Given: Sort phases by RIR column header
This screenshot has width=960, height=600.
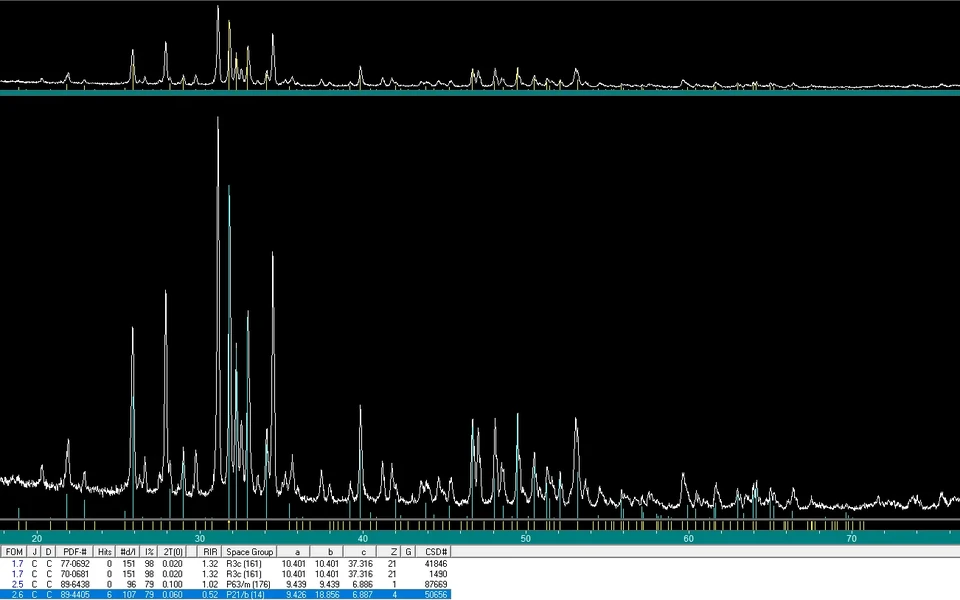Looking at the screenshot, I should coord(210,552).
